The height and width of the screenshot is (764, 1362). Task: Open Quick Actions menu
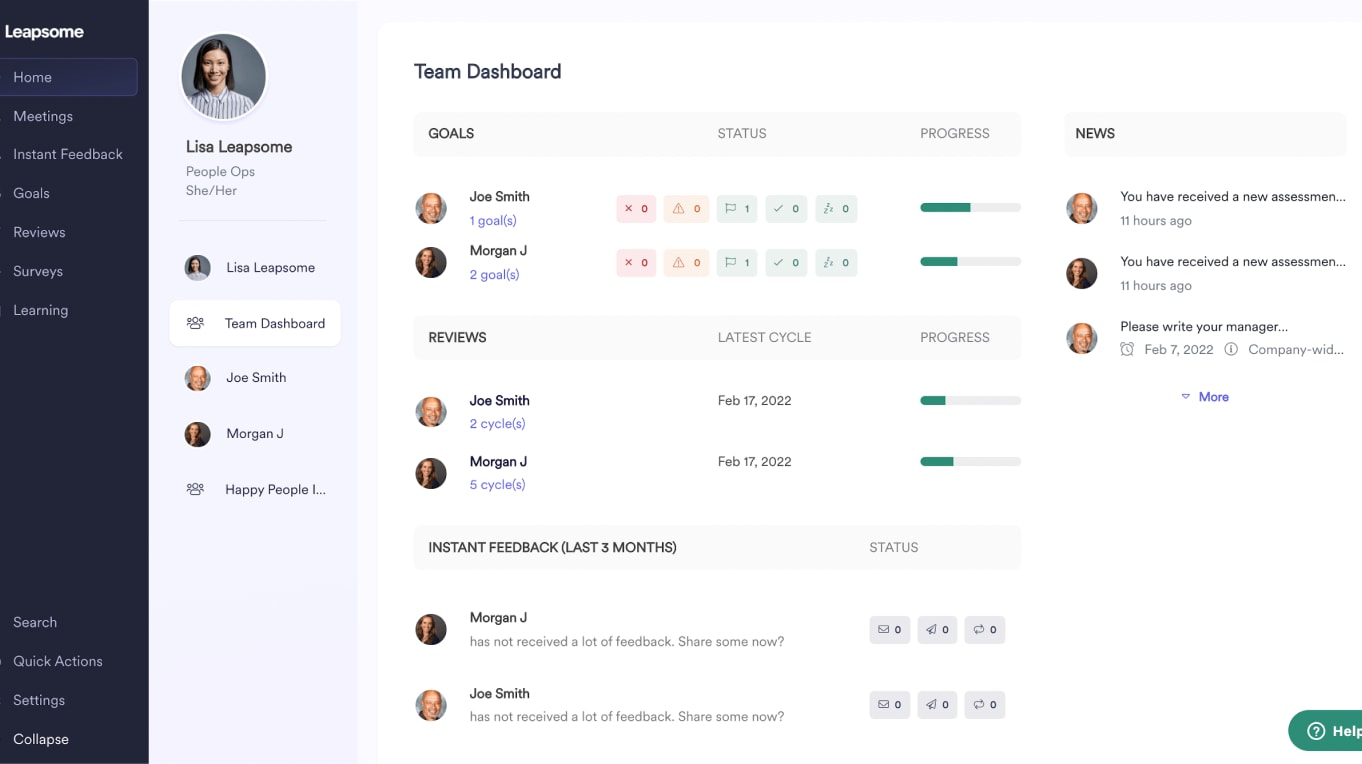[58, 661]
